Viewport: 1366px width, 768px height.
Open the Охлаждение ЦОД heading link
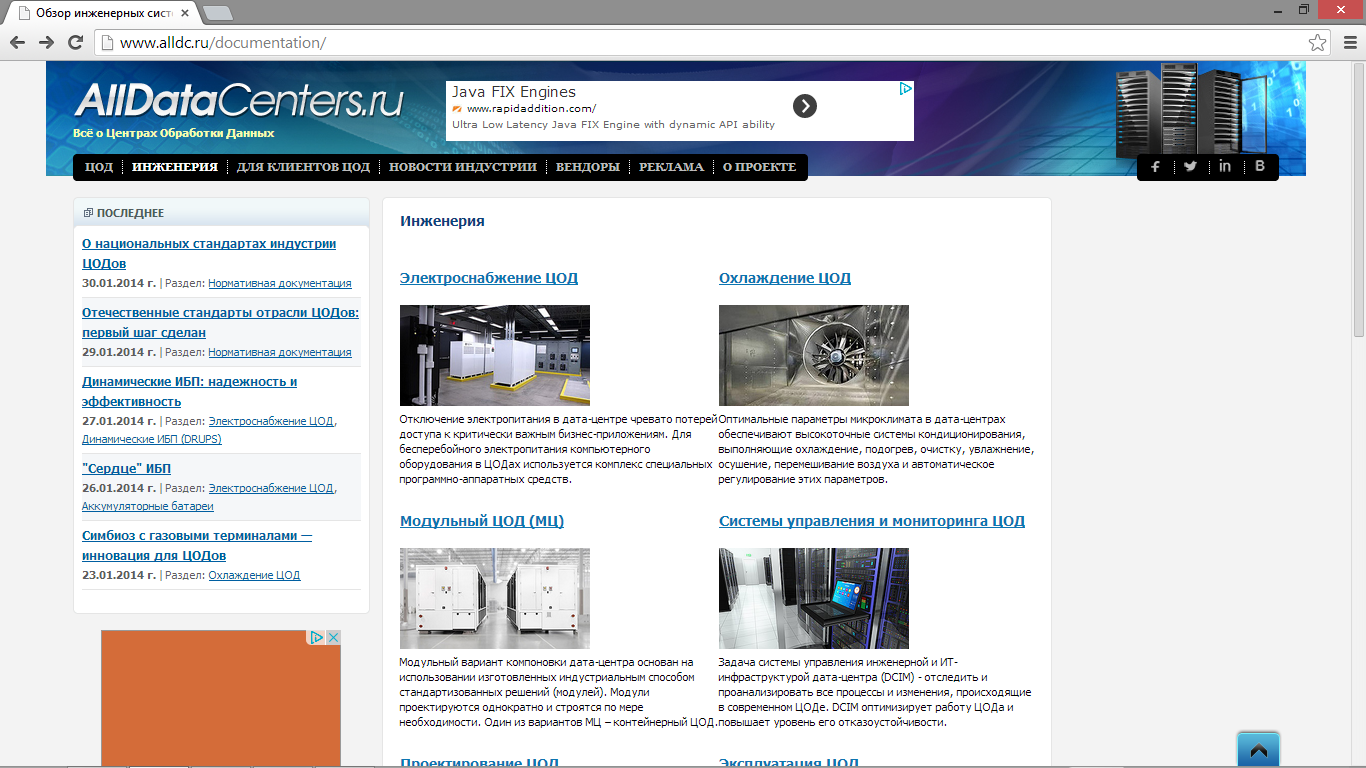785,278
